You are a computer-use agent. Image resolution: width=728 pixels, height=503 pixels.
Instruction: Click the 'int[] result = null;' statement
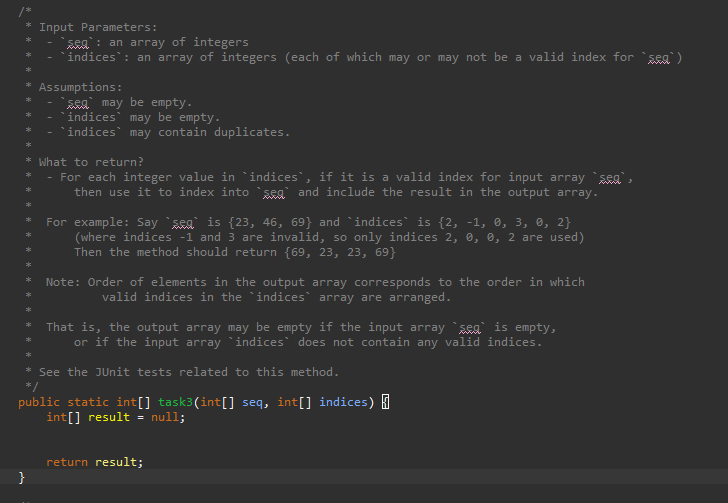coord(116,417)
